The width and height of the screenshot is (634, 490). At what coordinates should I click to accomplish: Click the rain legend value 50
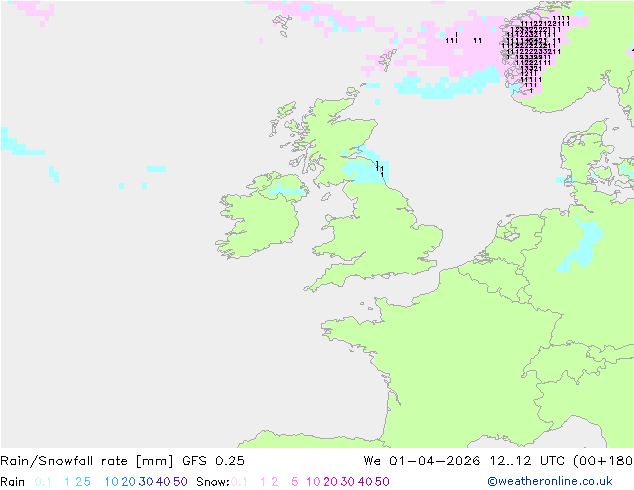point(180,482)
